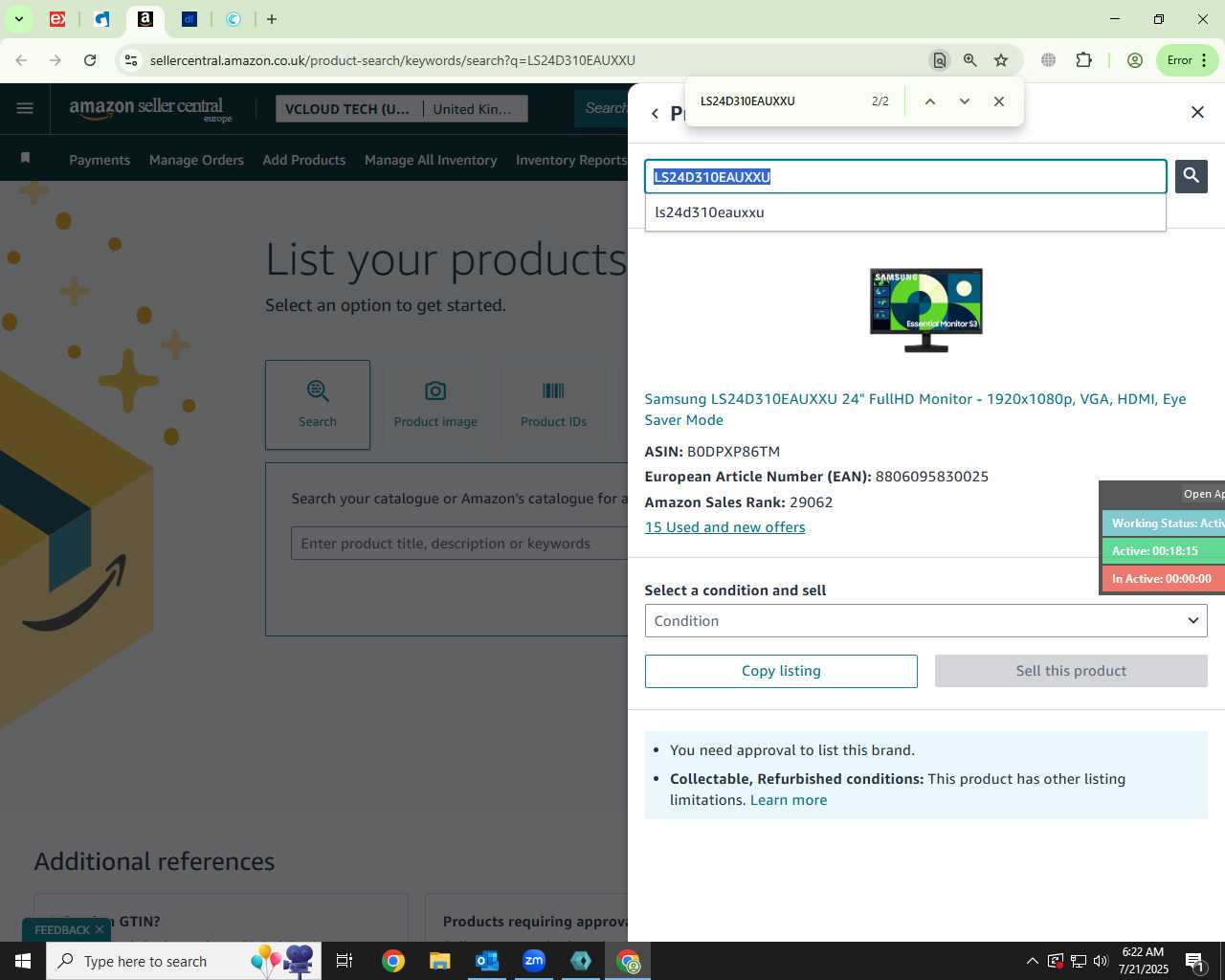Screen dimensions: 1225x980
Task: Click the Active timer 00:18:15
Action: point(1164,551)
